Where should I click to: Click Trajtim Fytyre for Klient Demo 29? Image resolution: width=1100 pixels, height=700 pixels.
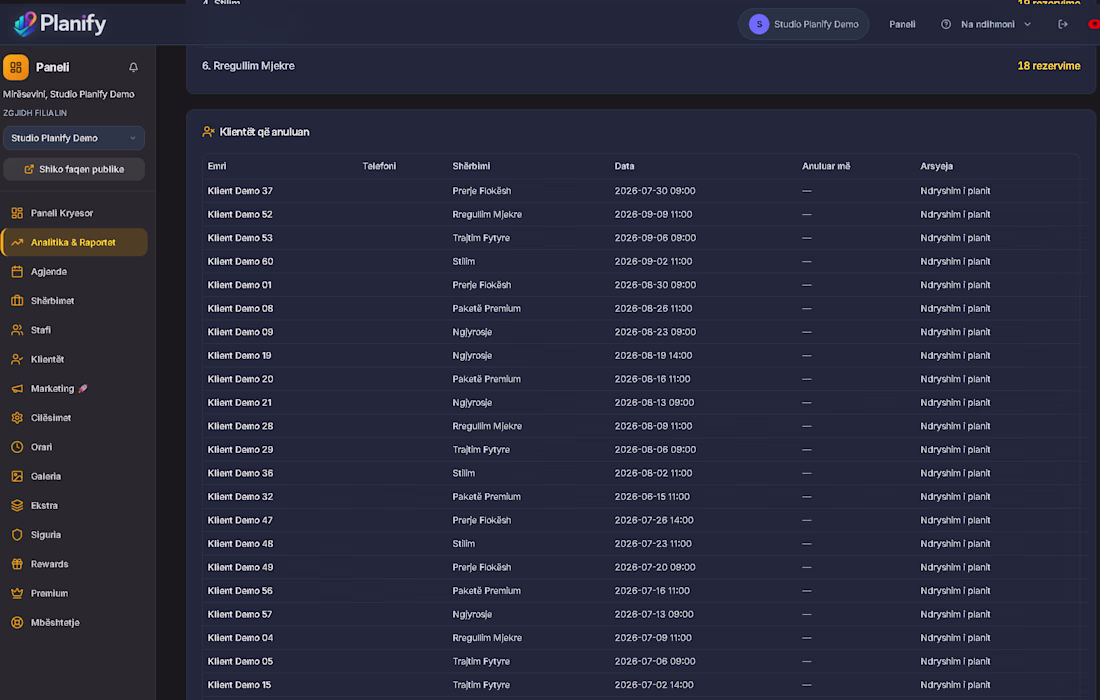click(x=481, y=450)
